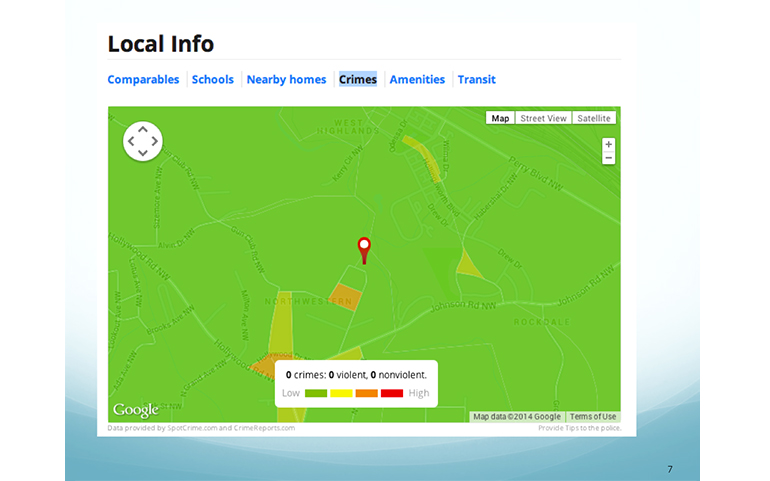Go to Nearby homes tab
Screen dimensions: 770x481
point(286,80)
